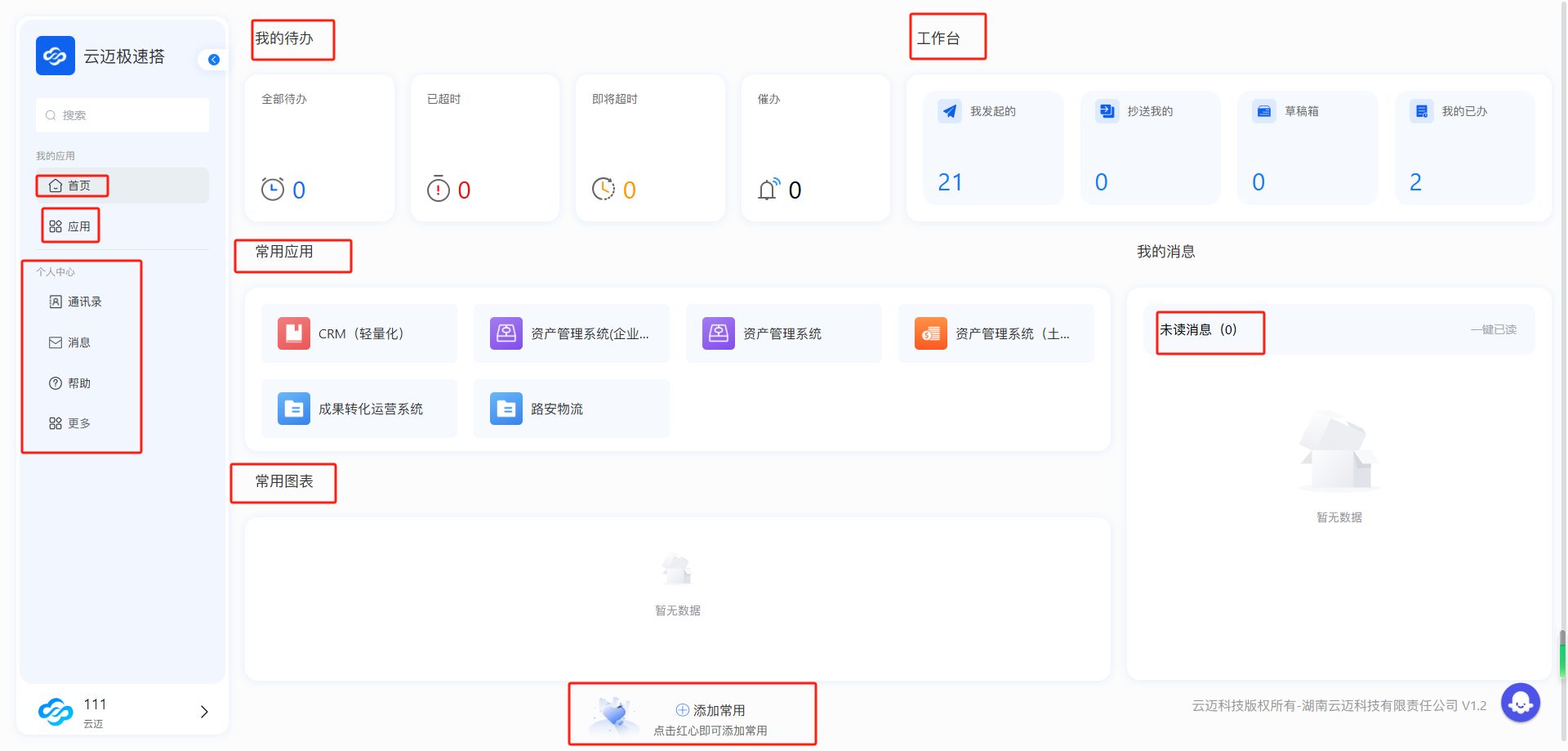This screenshot has height=751, width=1568.
Task: Select 首页 in the sidebar
Action: (x=78, y=186)
